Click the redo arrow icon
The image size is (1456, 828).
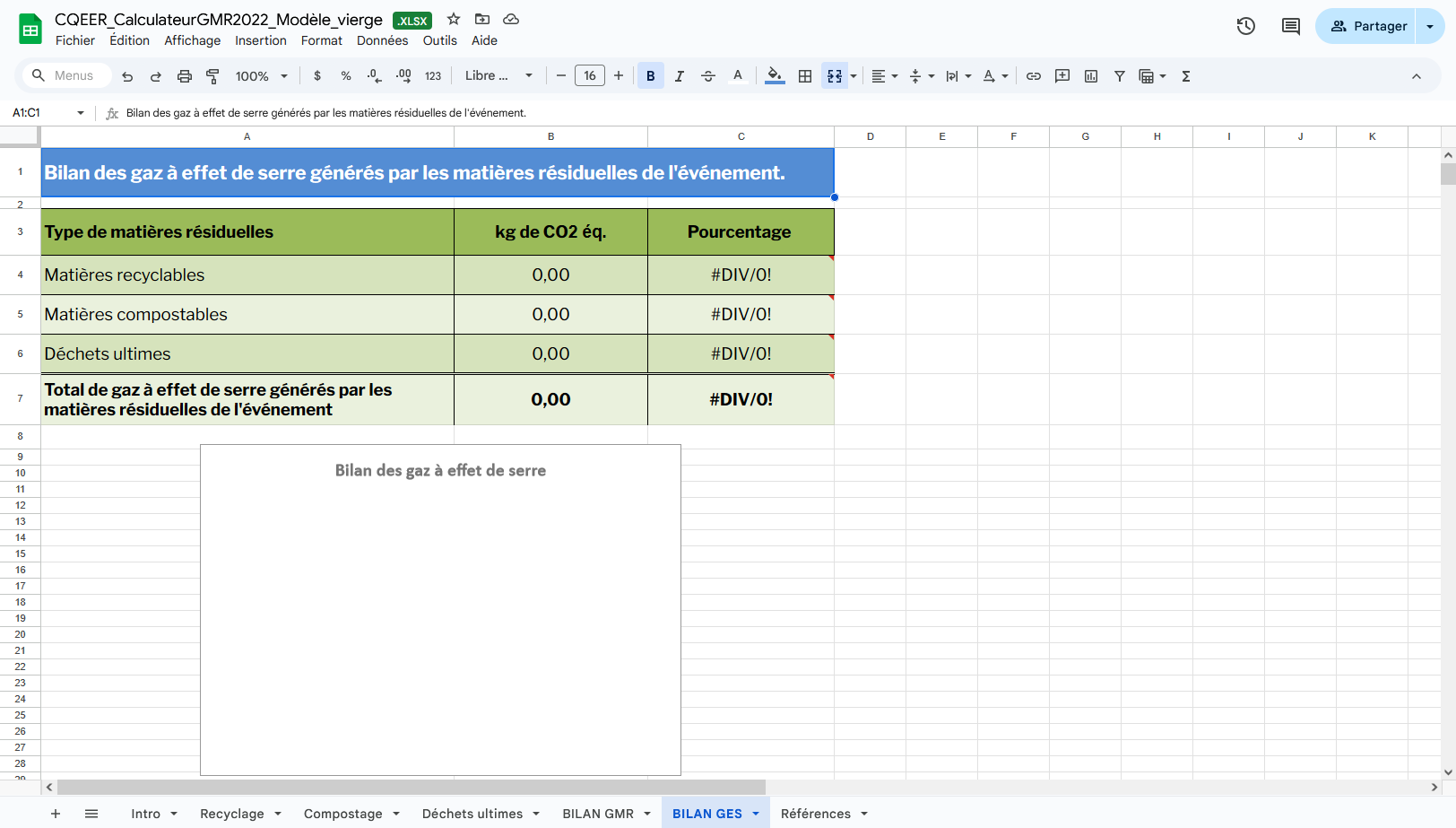tap(156, 76)
